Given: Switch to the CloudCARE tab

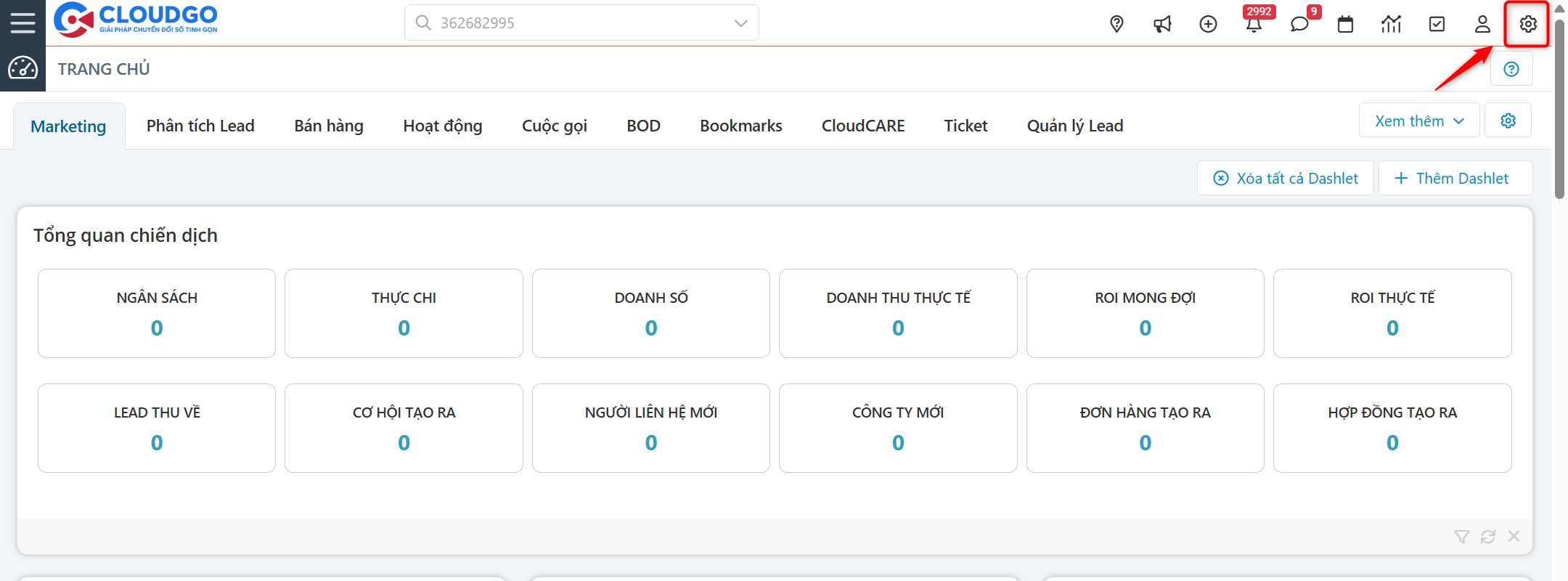Looking at the screenshot, I should (863, 126).
